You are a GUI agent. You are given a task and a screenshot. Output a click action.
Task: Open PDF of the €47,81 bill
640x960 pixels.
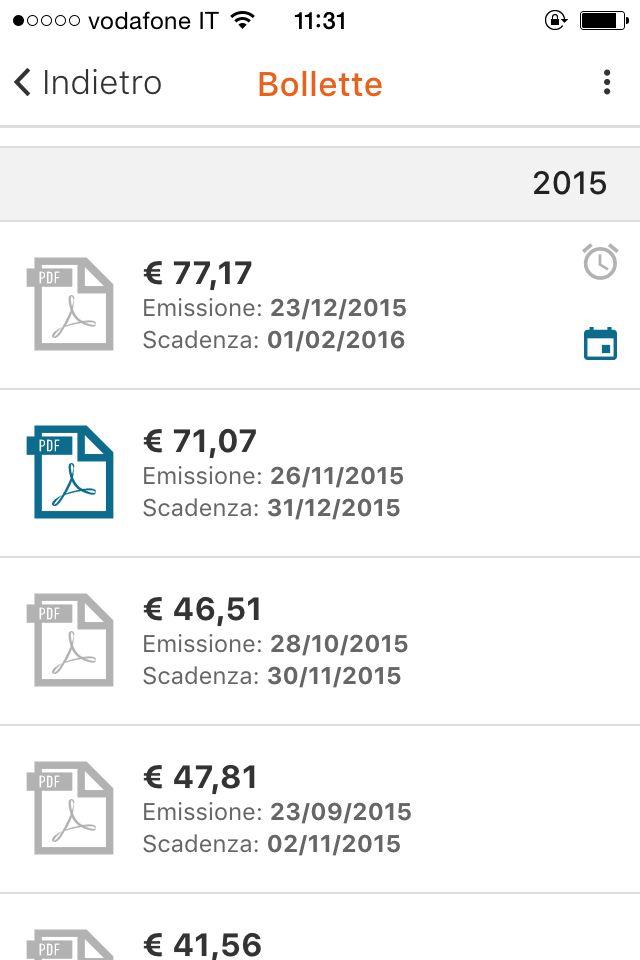tap(69, 808)
